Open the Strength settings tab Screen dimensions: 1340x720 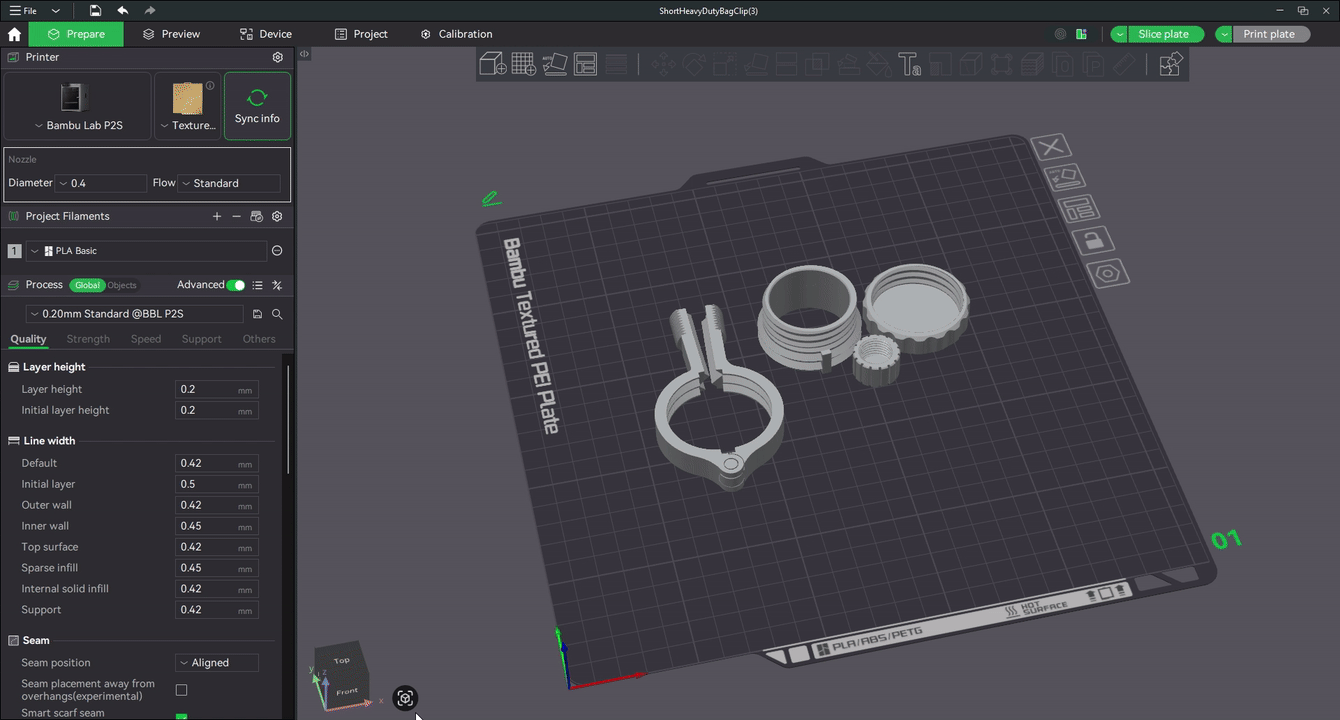87,338
